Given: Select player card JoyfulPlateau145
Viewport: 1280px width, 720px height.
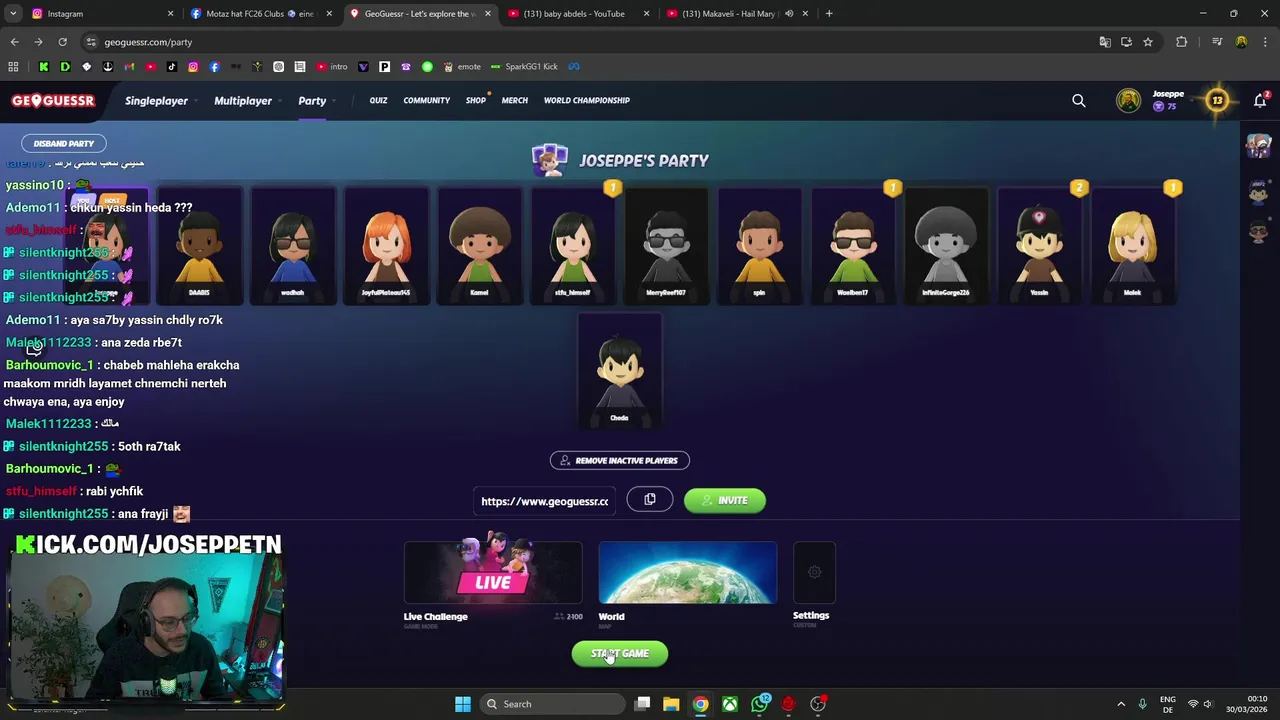Looking at the screenshot, I should (386, 245).
